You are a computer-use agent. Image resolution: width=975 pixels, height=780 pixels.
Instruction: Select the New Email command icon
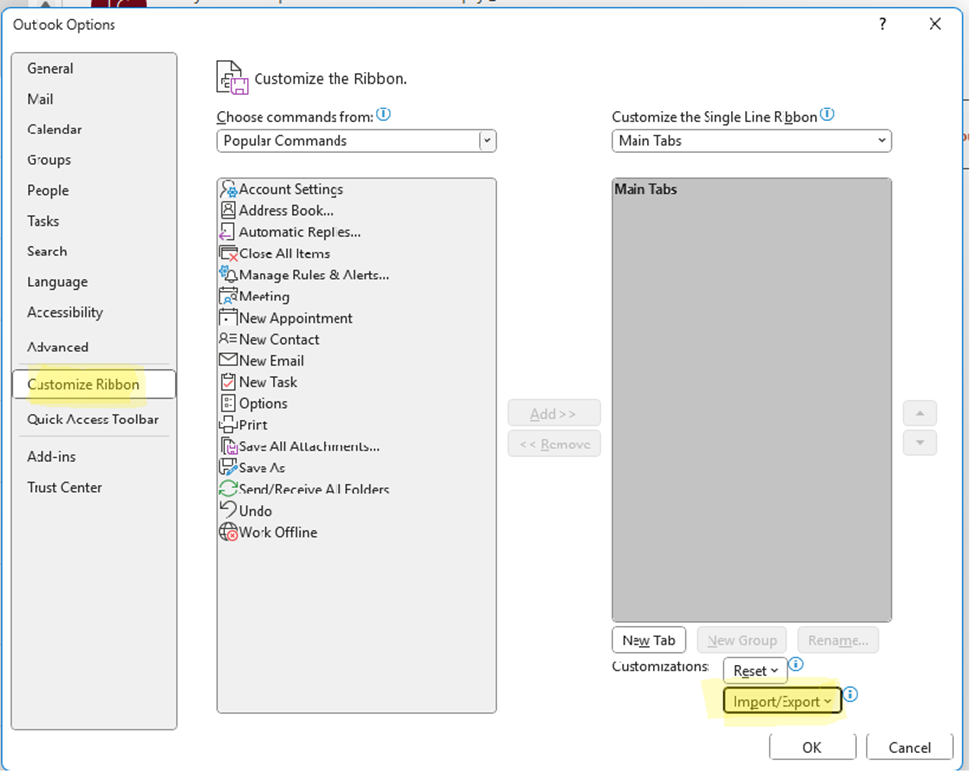click(x=227, y=360)
